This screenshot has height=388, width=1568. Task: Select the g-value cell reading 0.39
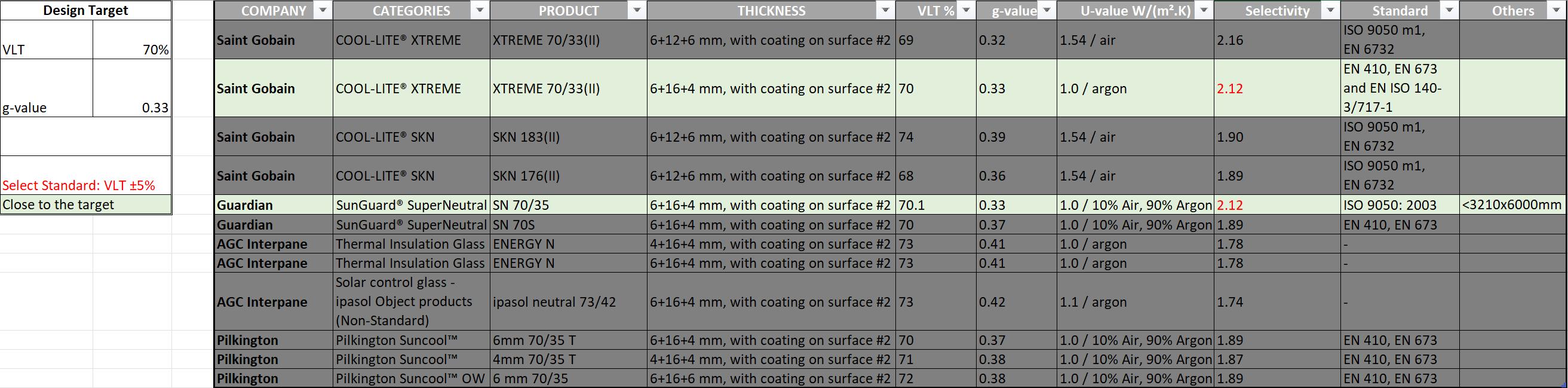(x=1017, y=136)
